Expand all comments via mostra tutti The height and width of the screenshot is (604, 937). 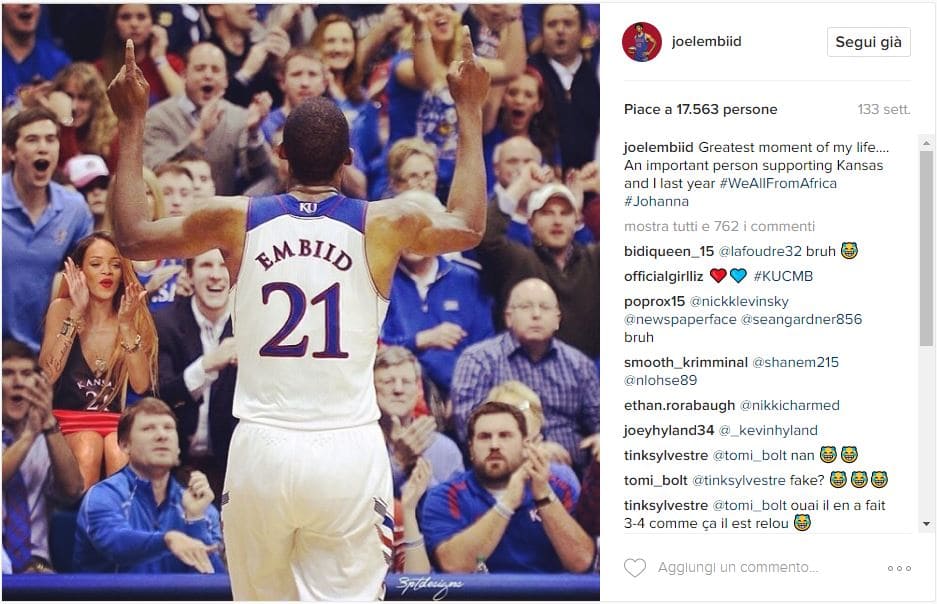pos(719,226)
